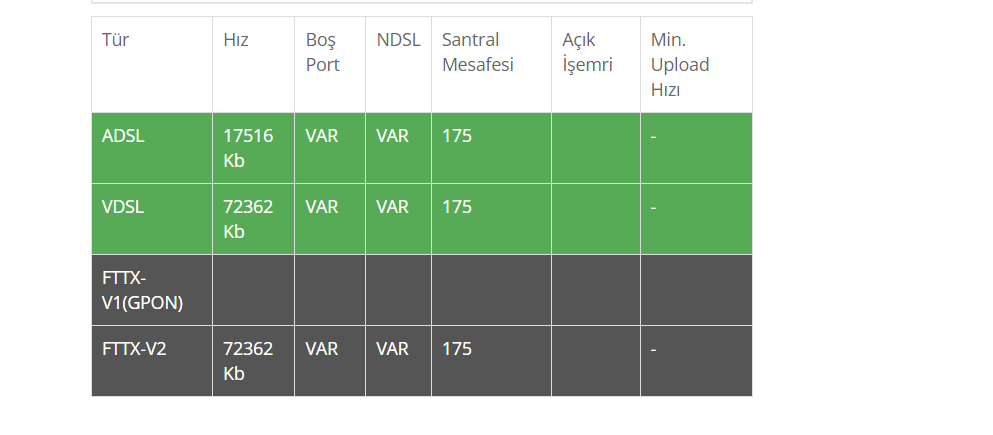This screenshot has width=993, height=435.
Task: Click the FTTX-V2 Santral Mesafesi 175 cell
Action: (x=491, y=361)
